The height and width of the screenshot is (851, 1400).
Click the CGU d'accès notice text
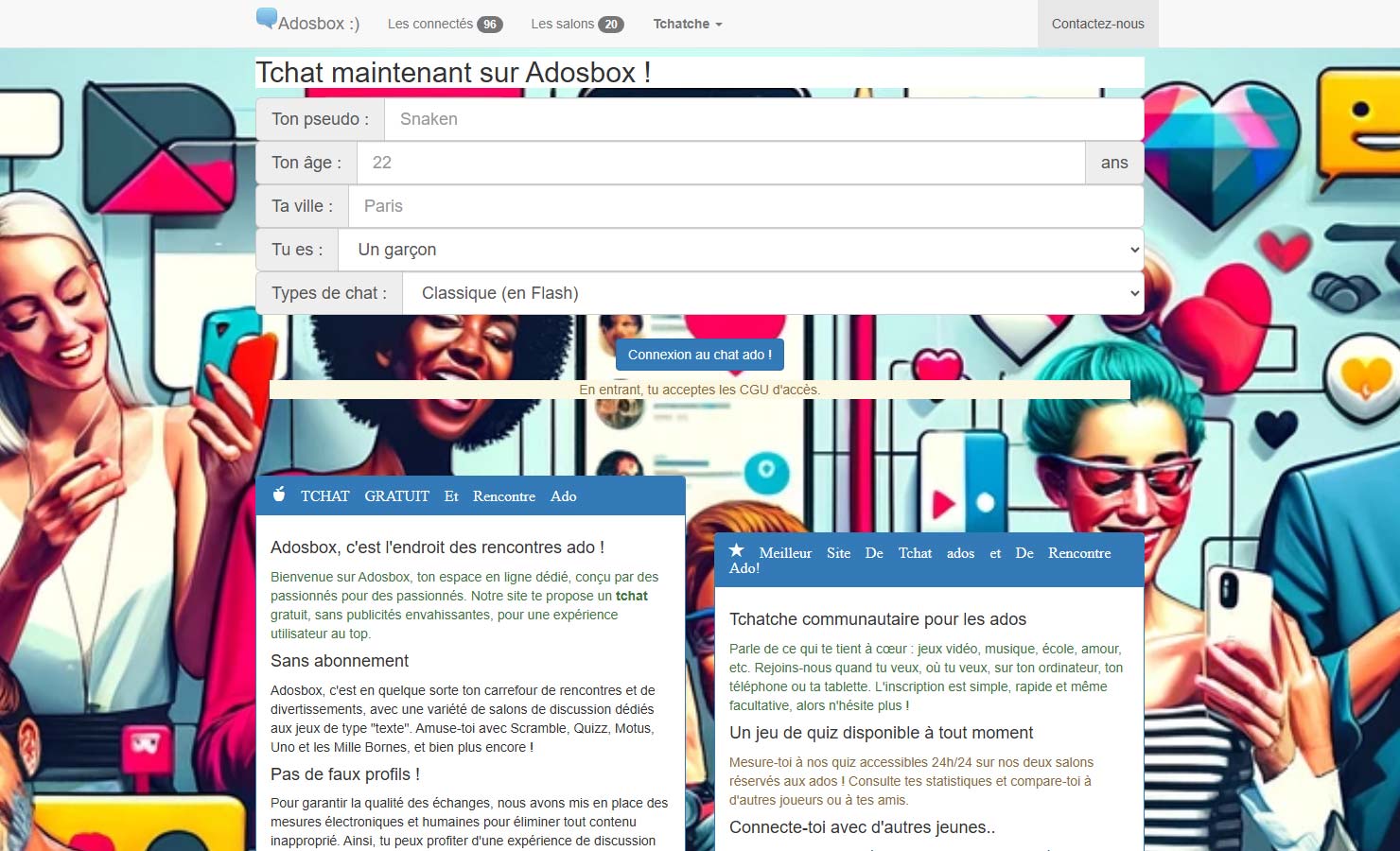click(x=700, y=390)
